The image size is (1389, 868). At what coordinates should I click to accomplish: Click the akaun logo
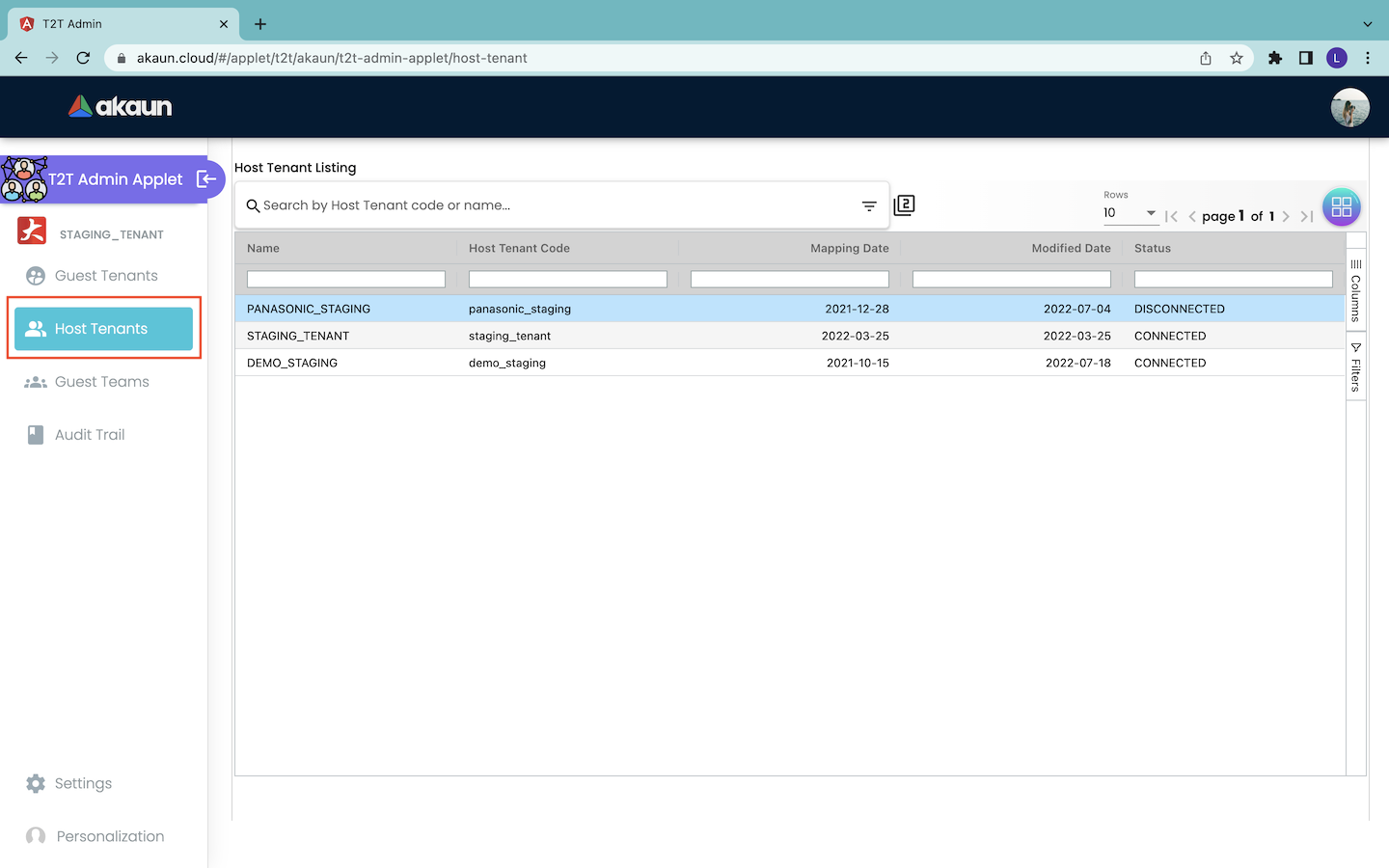(x=121, y=107)
